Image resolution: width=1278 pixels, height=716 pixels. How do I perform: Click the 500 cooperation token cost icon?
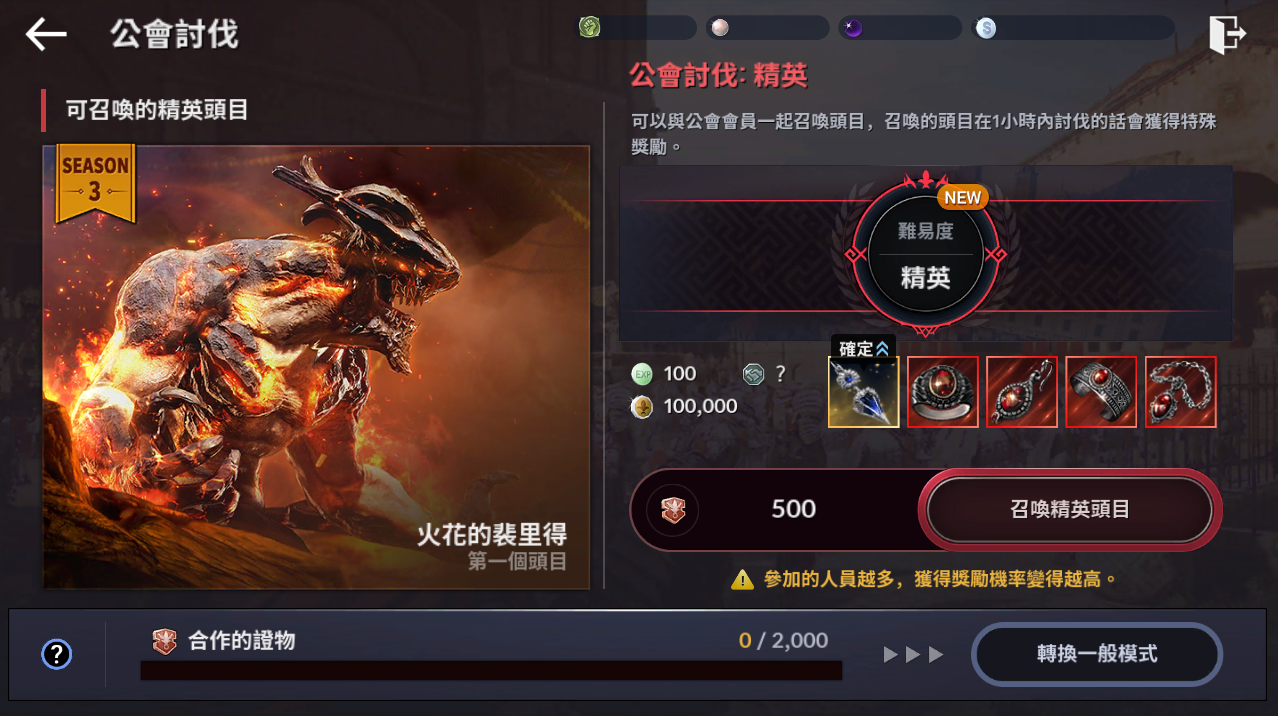point(673,510)
